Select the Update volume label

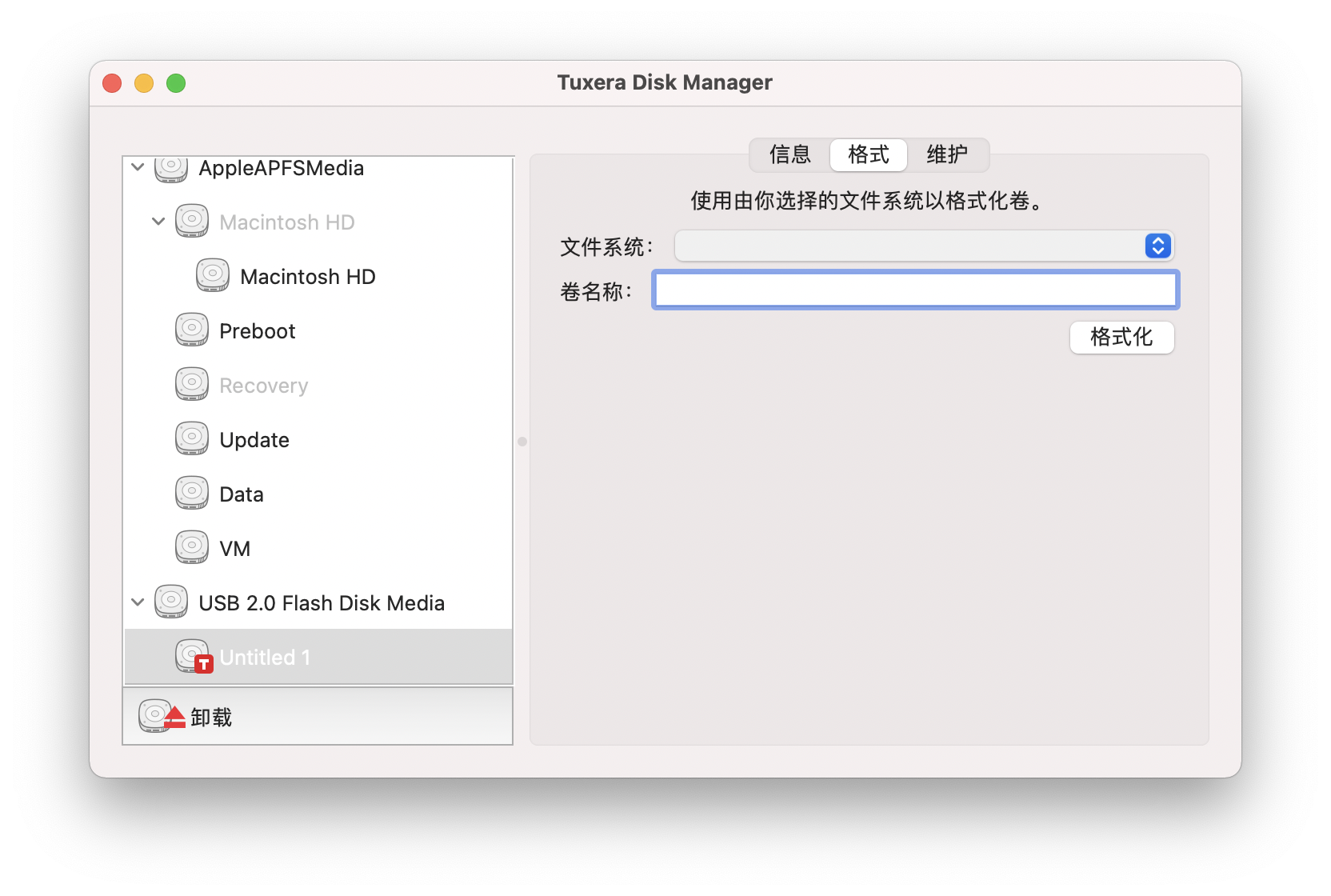(x=254, y=440)
